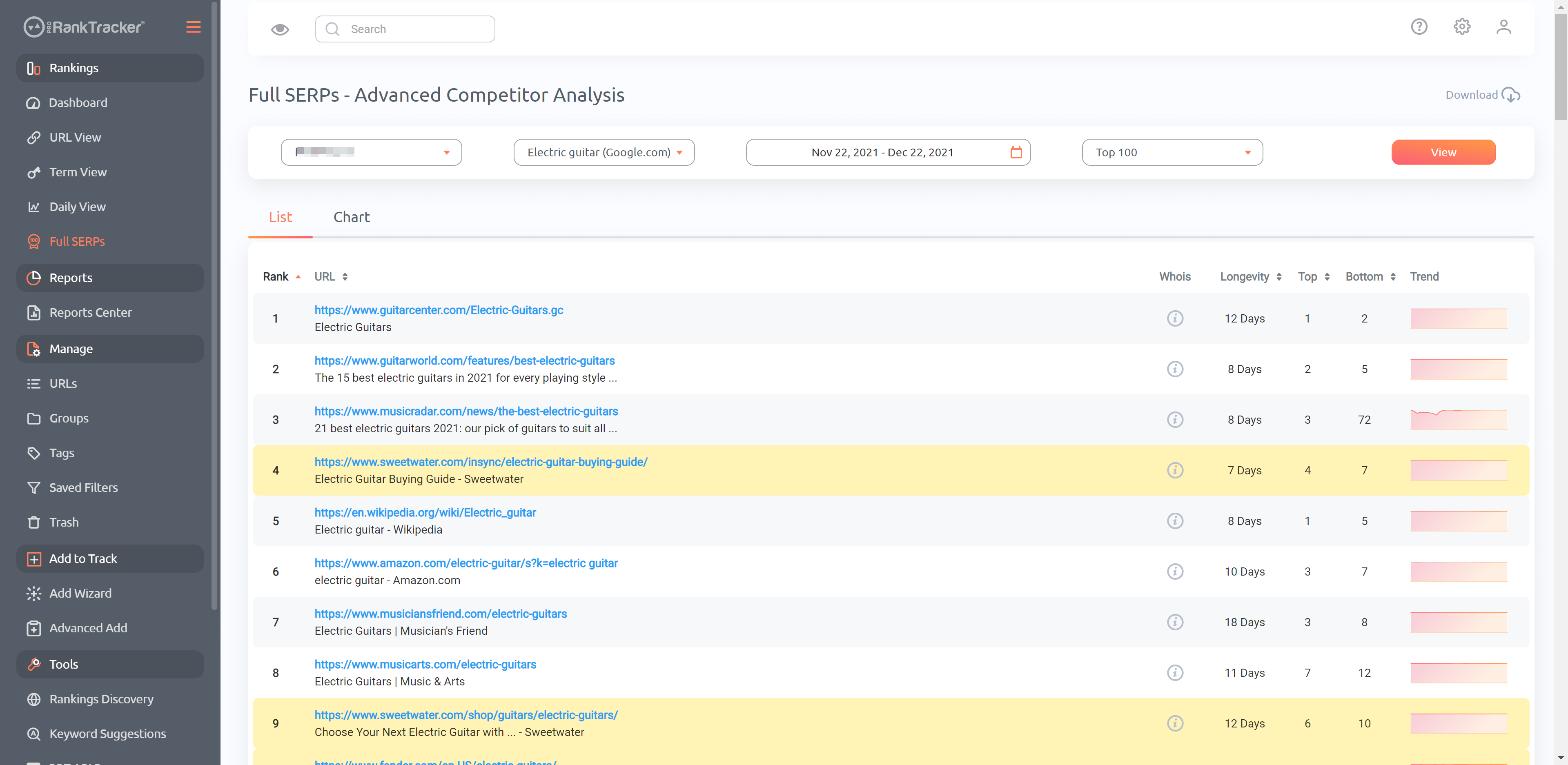Open guitarcenter.com Electric-Guitars link
This screenshot has width=1568, height=765.
(x=439, y=310)
